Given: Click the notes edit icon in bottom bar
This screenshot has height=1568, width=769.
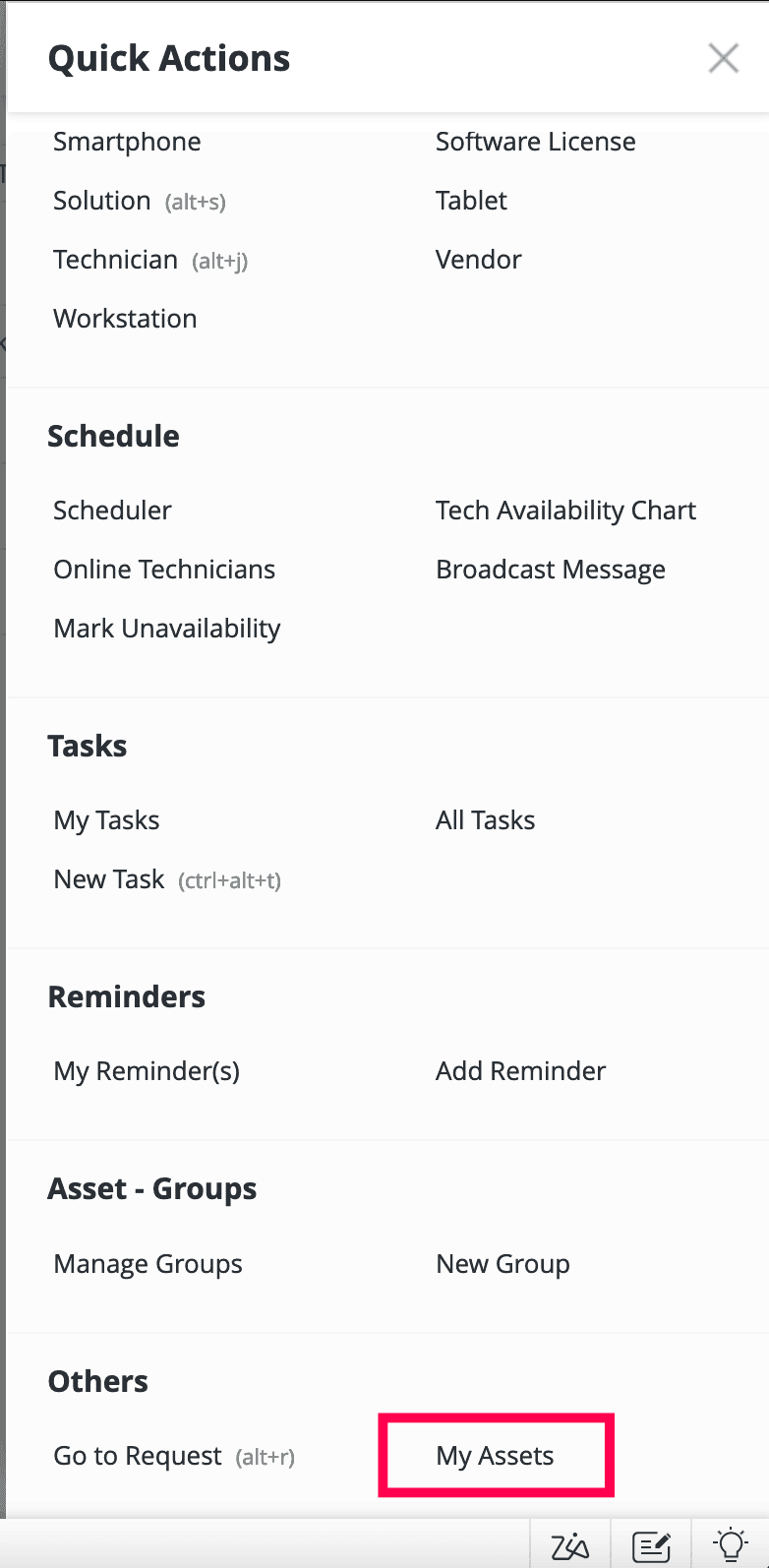Looking at the screenshot, I should coord(651,1545).
